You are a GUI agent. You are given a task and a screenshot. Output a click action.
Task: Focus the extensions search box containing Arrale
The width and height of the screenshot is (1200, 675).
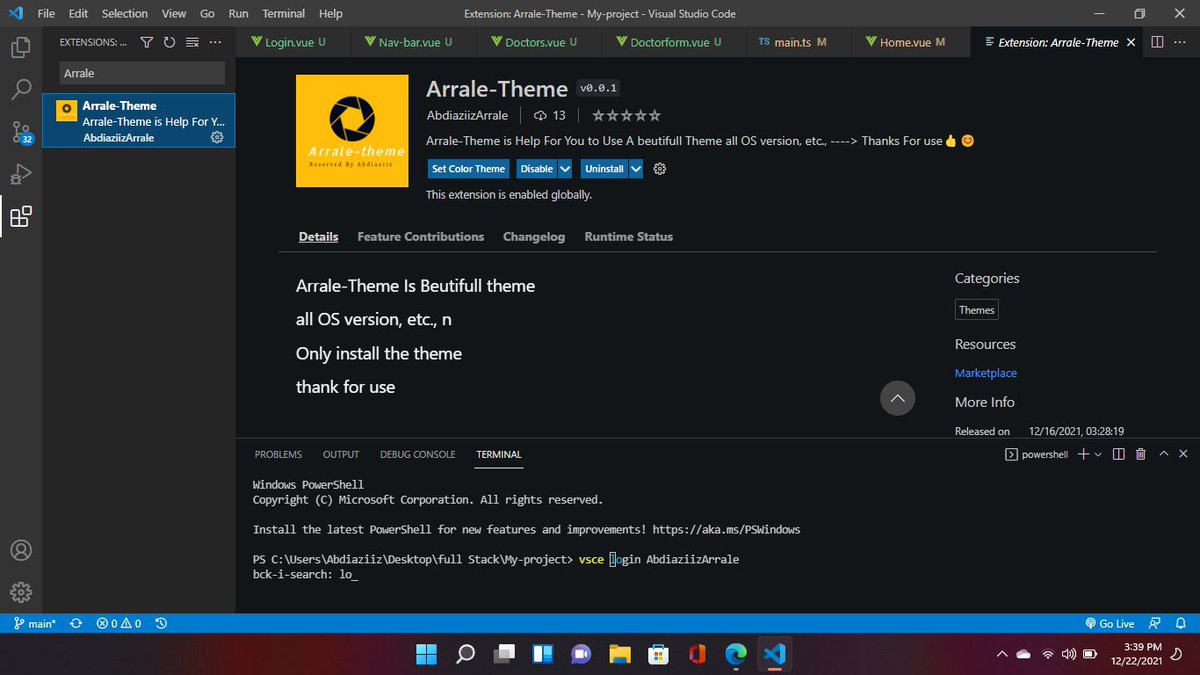140,73
